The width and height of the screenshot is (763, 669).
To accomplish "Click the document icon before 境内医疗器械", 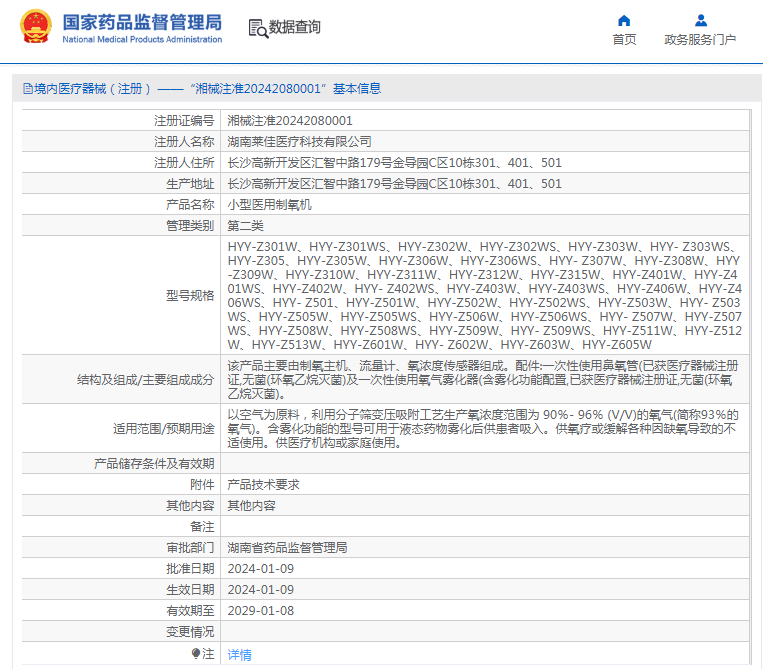I will coord(28,89).
